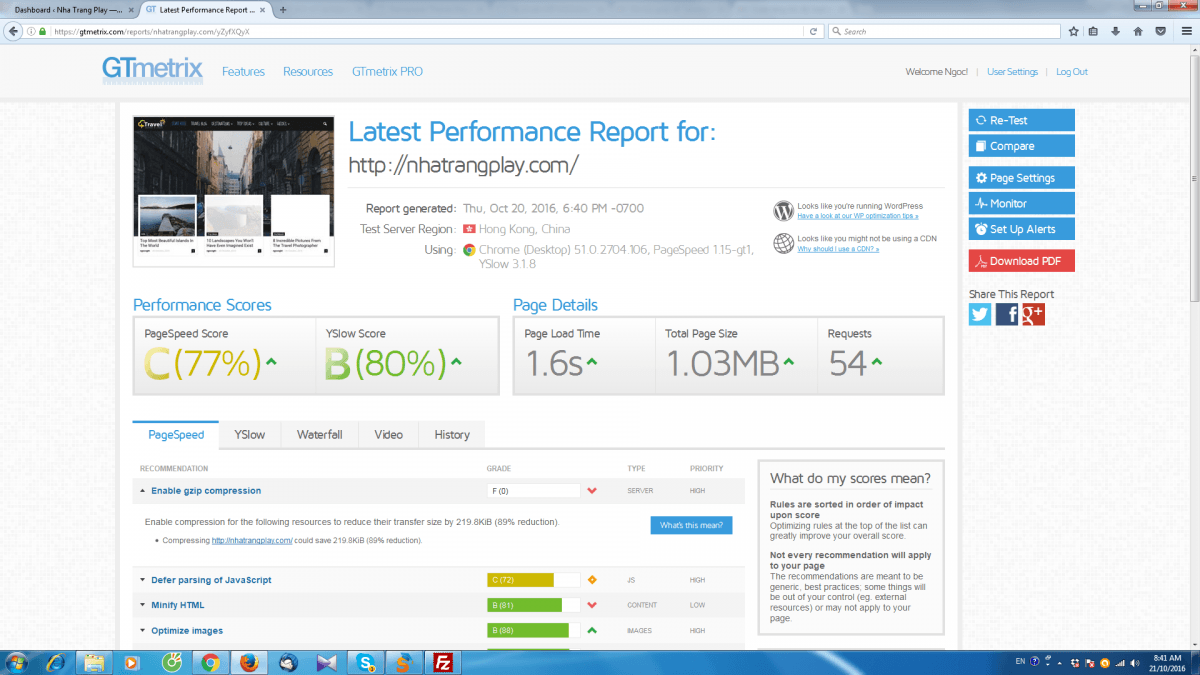This screenshot has width=1200, height=675.
Task: Open the Features link in header
Action: 243,72
